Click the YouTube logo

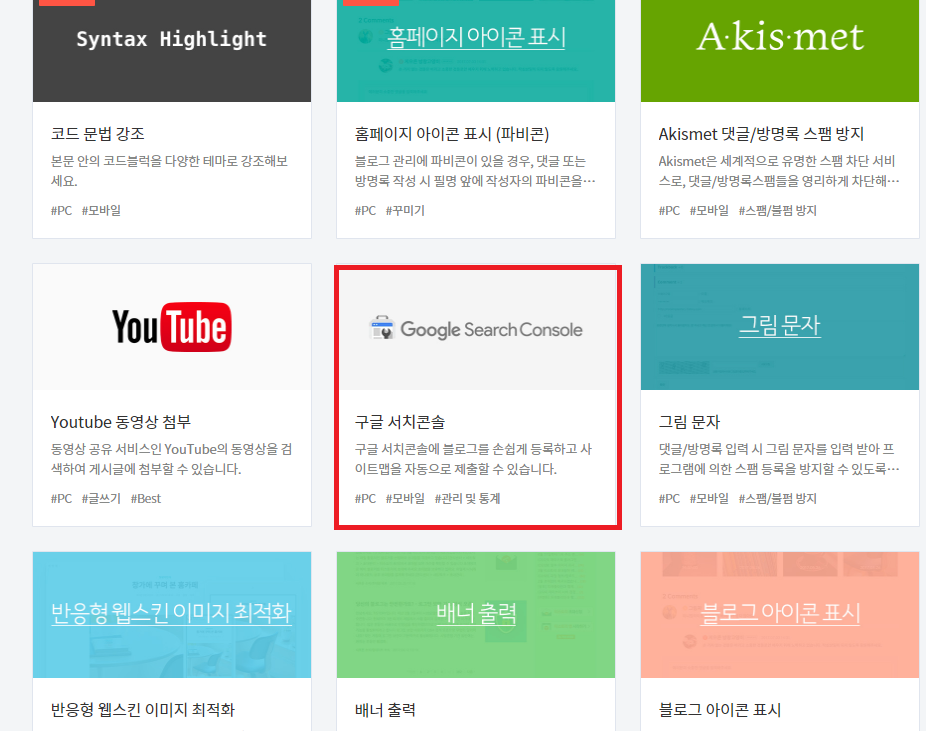point(172,327)
